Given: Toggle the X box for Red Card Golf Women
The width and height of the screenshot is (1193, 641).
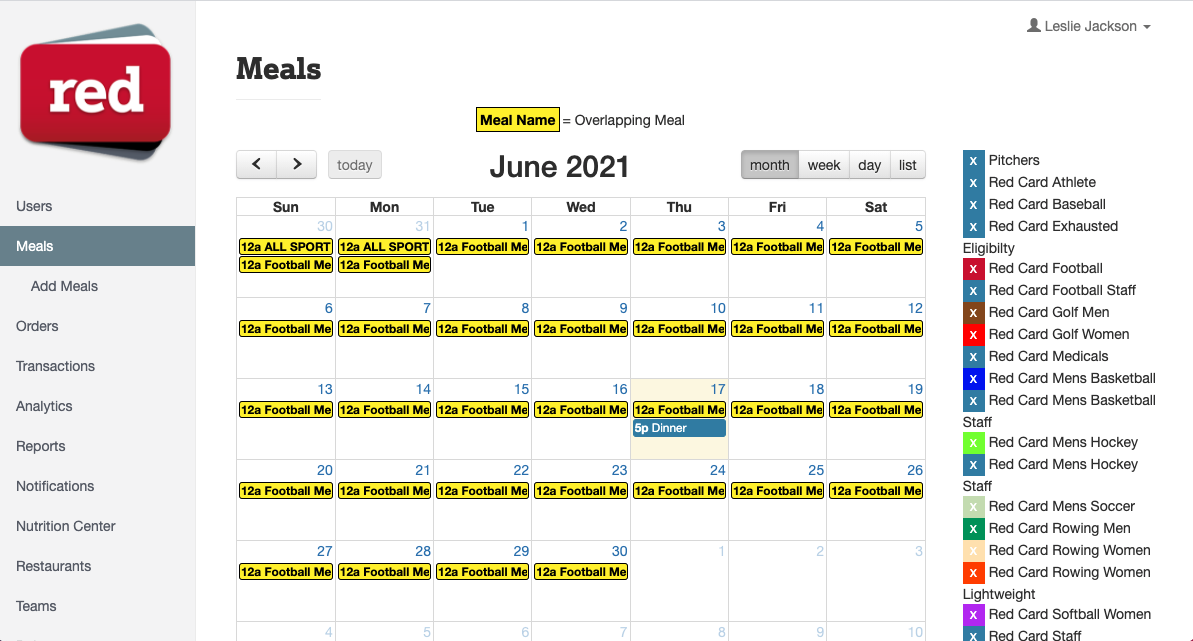Looking at the screenshot, I should 973,335.
